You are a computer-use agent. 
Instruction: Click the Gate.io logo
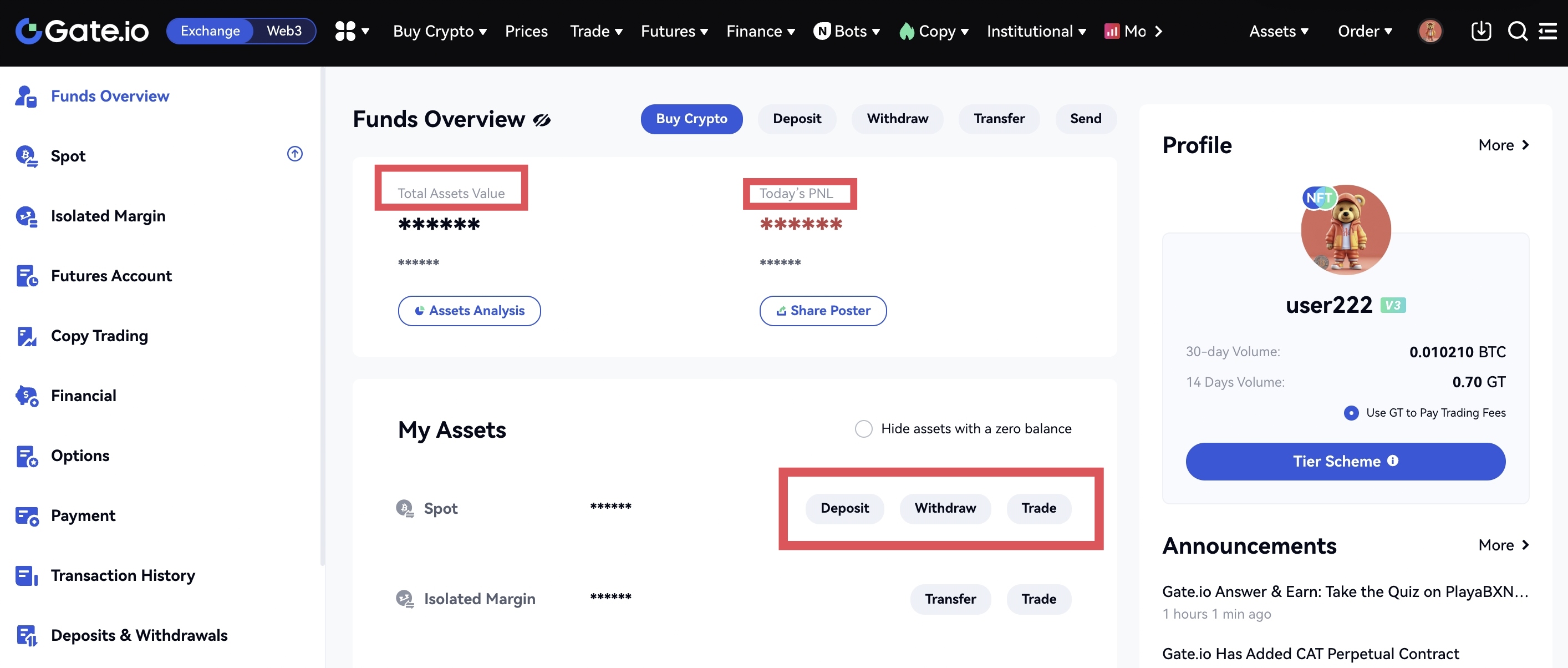[82, 31]
